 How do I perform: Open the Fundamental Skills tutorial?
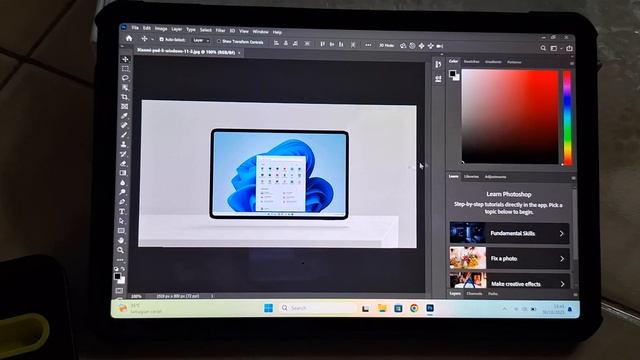click(509, 233)
